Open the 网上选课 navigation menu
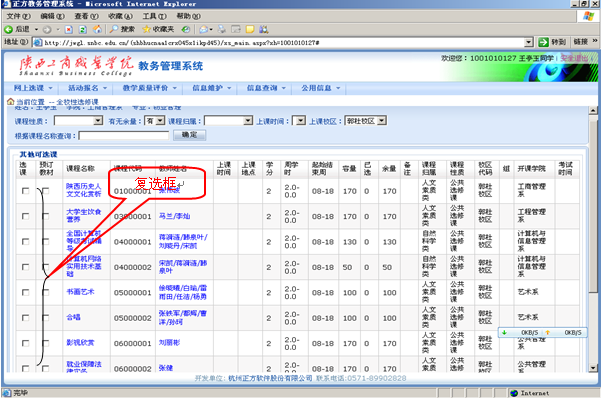The width and height of the screenshot is (601, 398). 32,88
